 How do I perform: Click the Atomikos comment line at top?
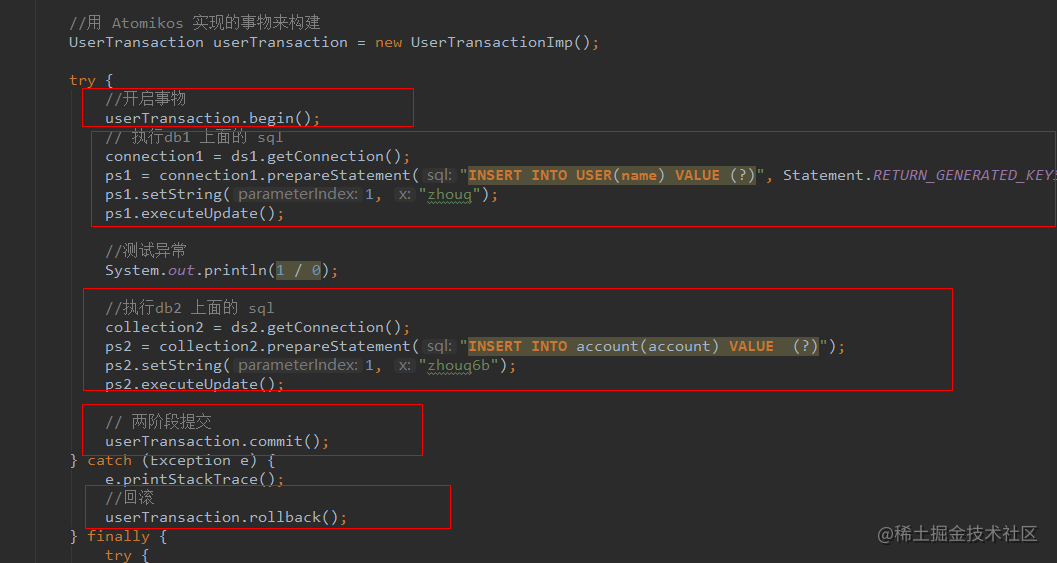(x=195, y=23)
